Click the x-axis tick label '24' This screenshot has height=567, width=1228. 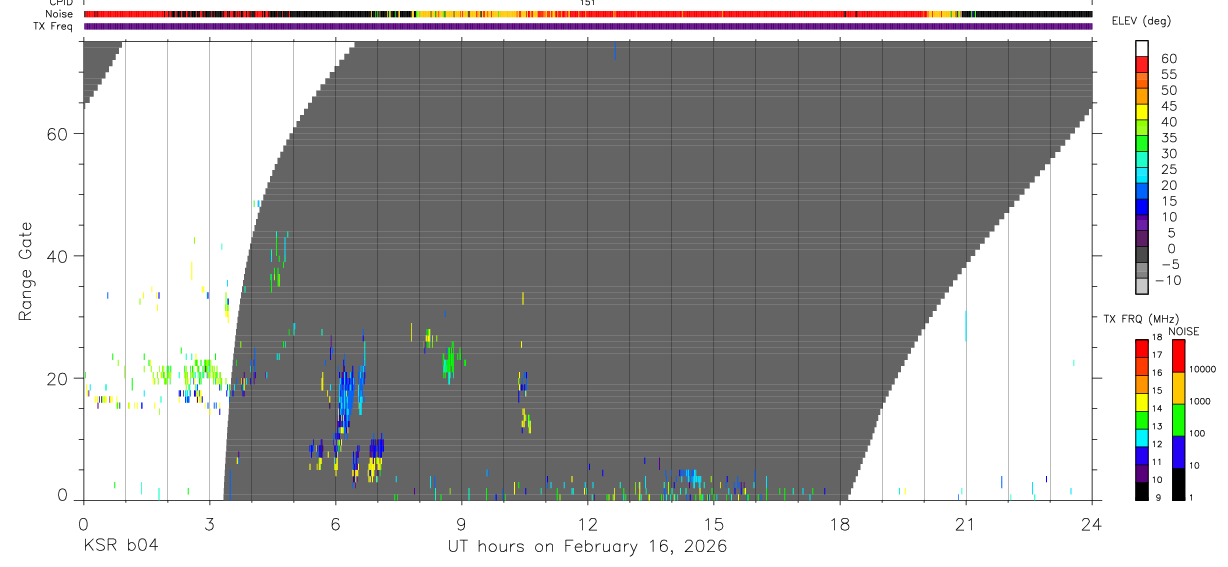[x=1091, y=523]
